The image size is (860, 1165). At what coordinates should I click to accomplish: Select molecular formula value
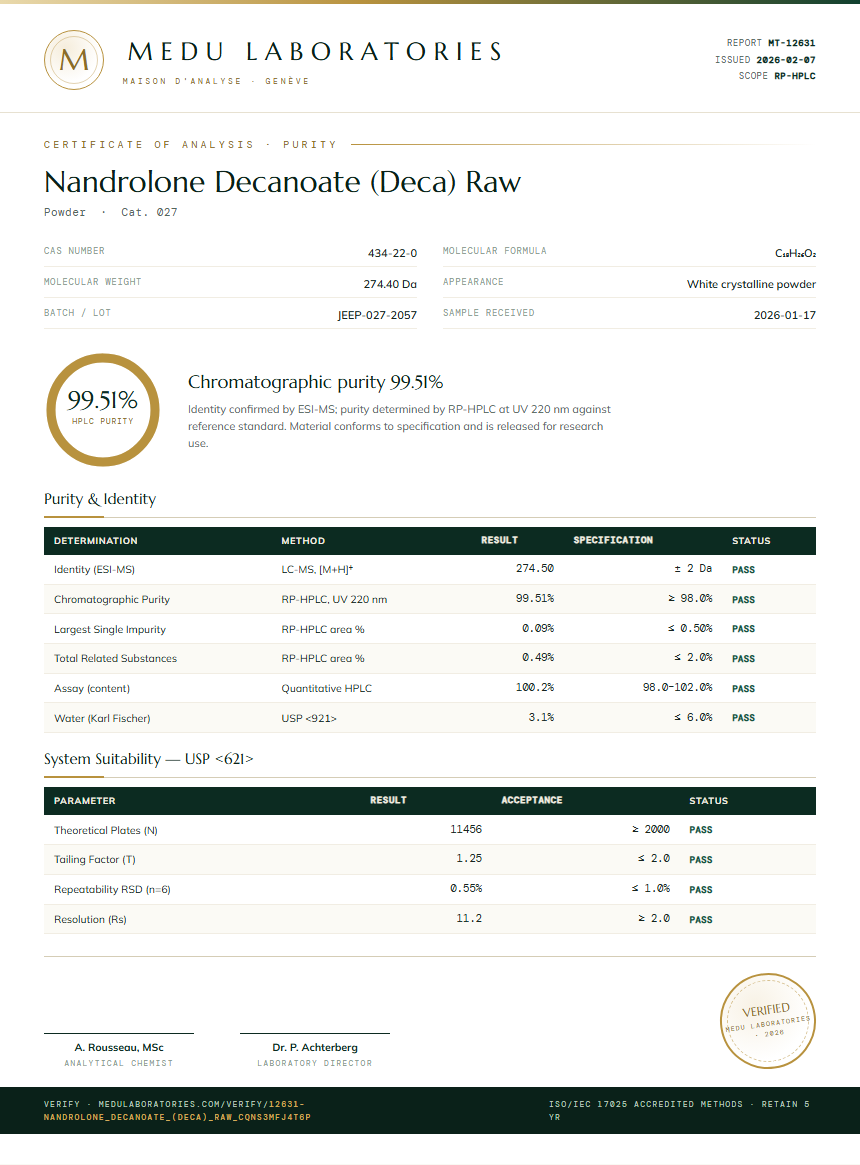pos(795,253)
